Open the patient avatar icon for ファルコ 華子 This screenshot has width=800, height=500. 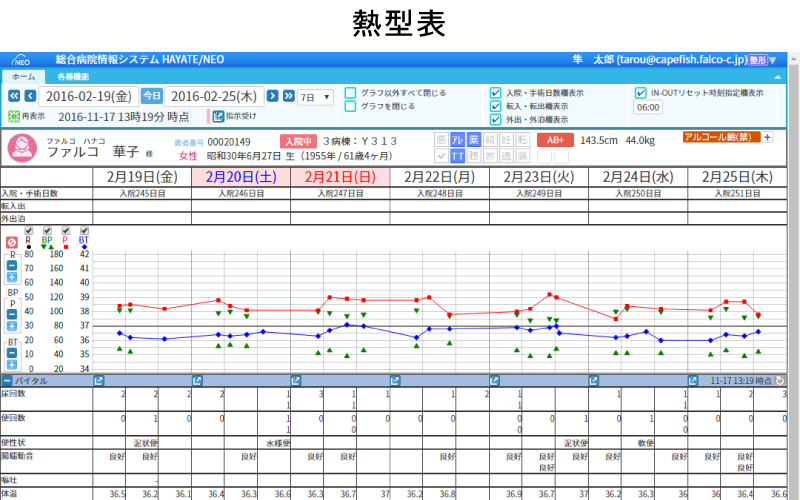[x=22, y=148]
